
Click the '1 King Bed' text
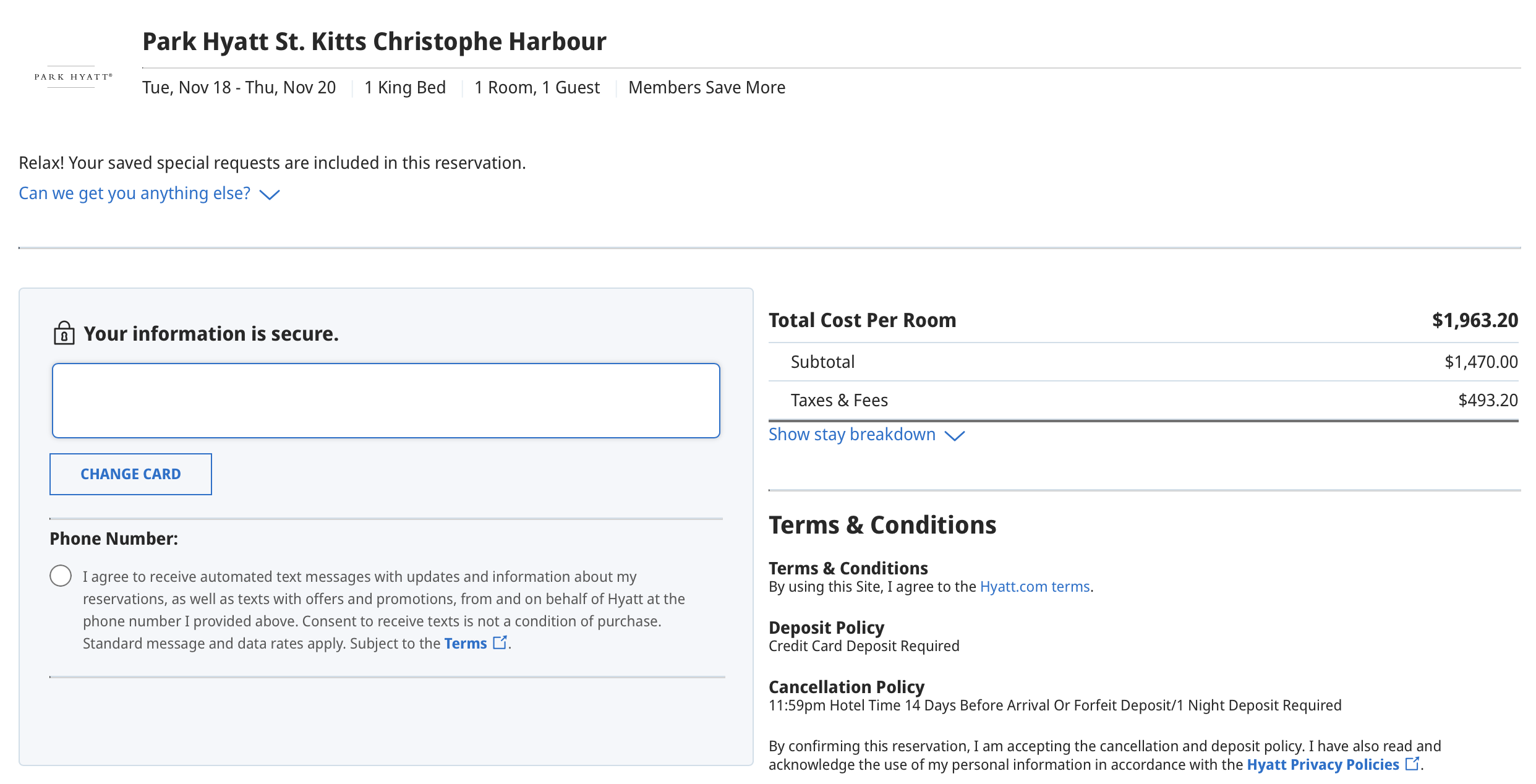coord(405,87)
